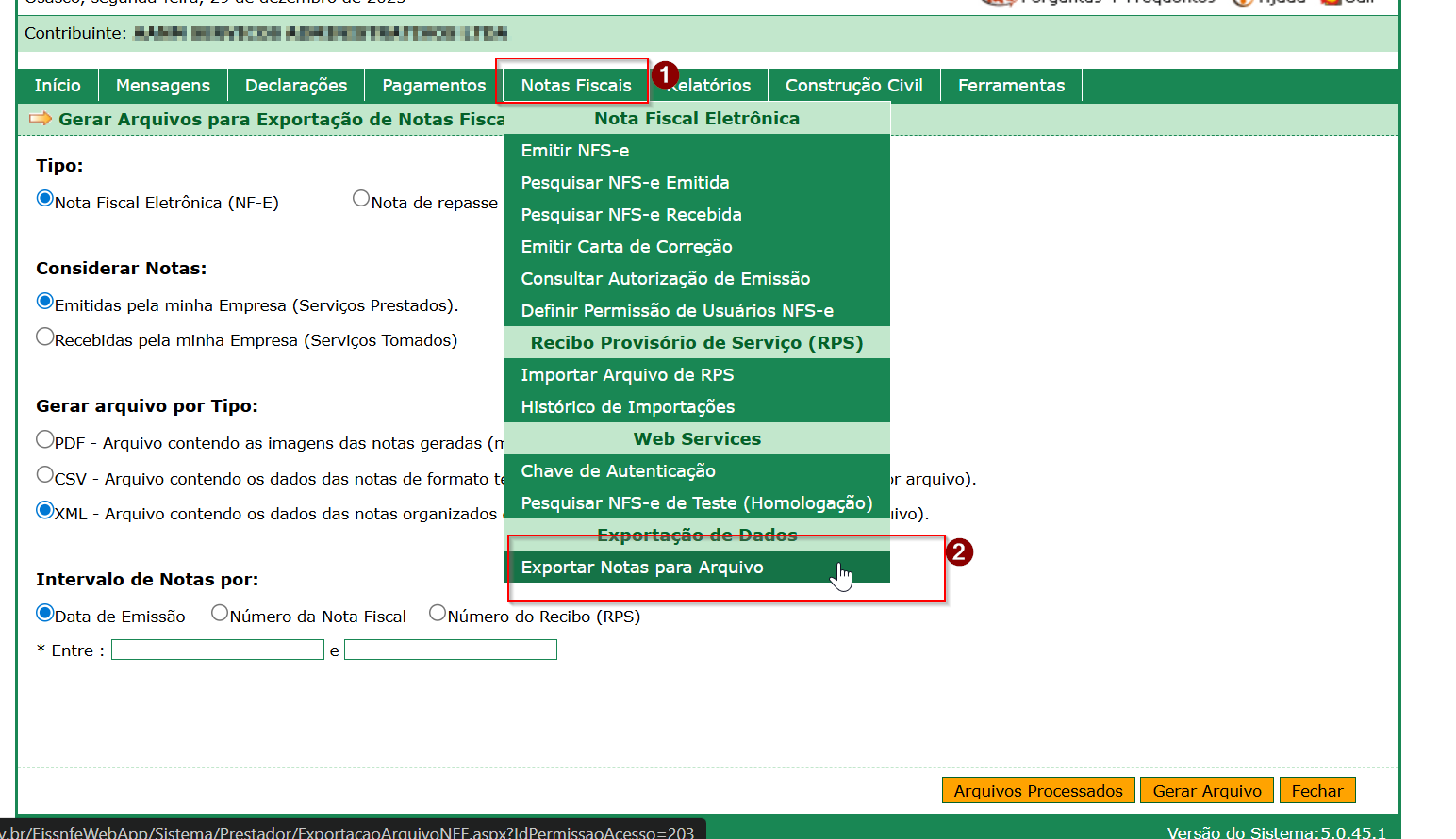Viewport: 1456px width, 839px height.
Task: Open the Notas Fiscais menu
Action: 575,86
